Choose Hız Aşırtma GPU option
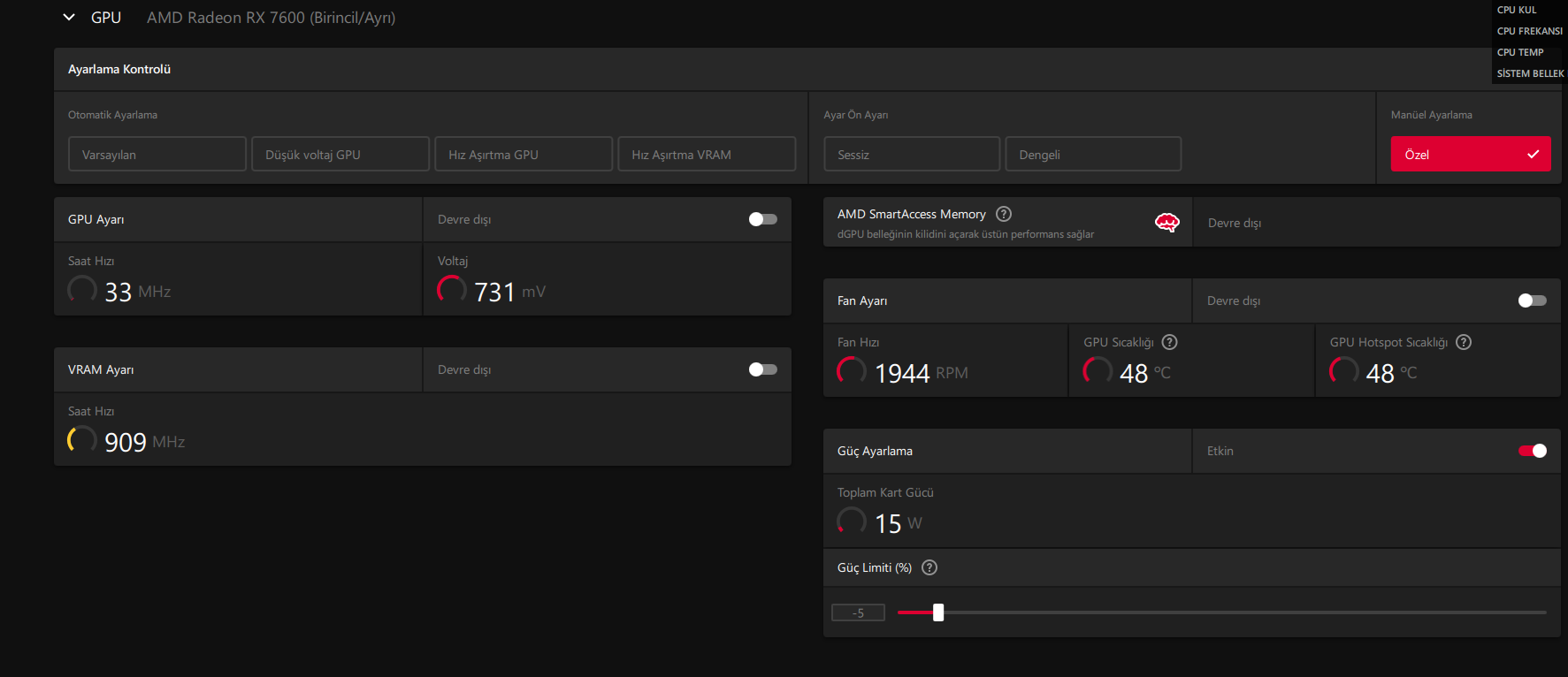 [524, 154]
